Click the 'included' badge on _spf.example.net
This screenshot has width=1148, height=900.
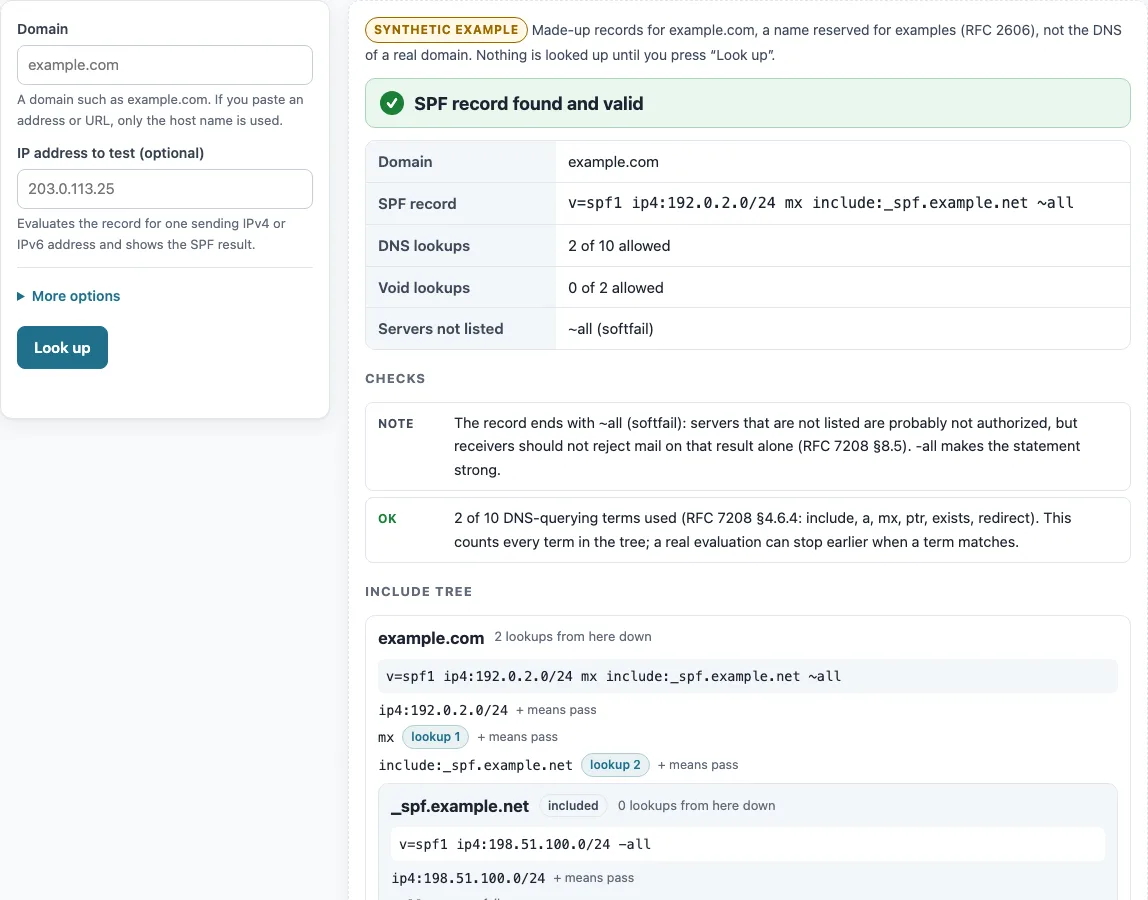click(x=573, y=806)
